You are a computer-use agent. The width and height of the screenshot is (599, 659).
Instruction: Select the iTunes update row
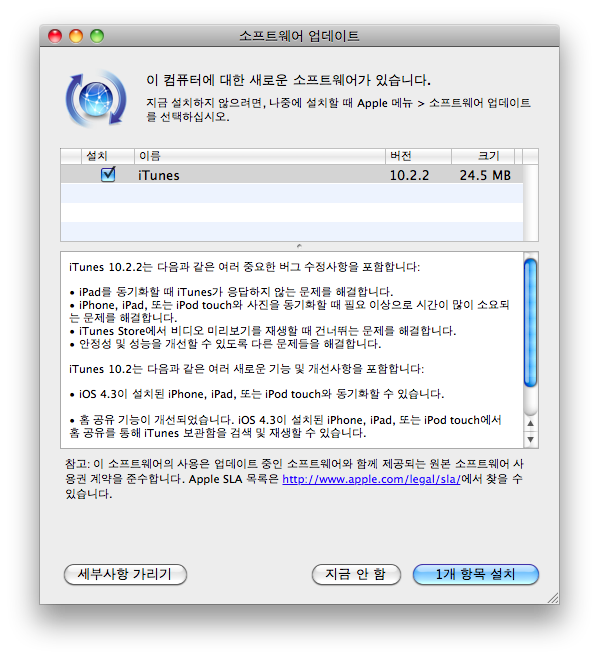(292, 174)
